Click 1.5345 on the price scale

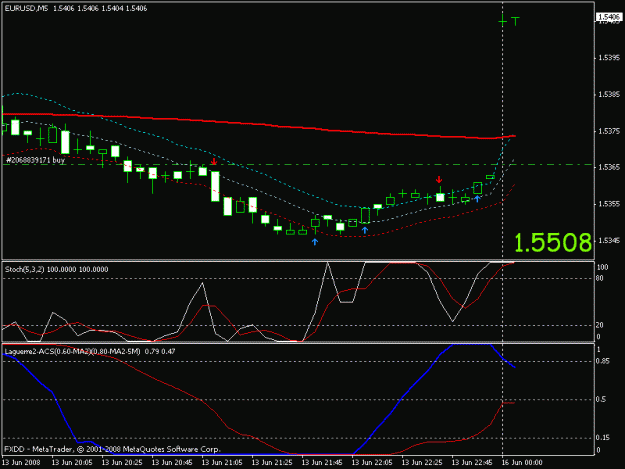click(609, 241)
